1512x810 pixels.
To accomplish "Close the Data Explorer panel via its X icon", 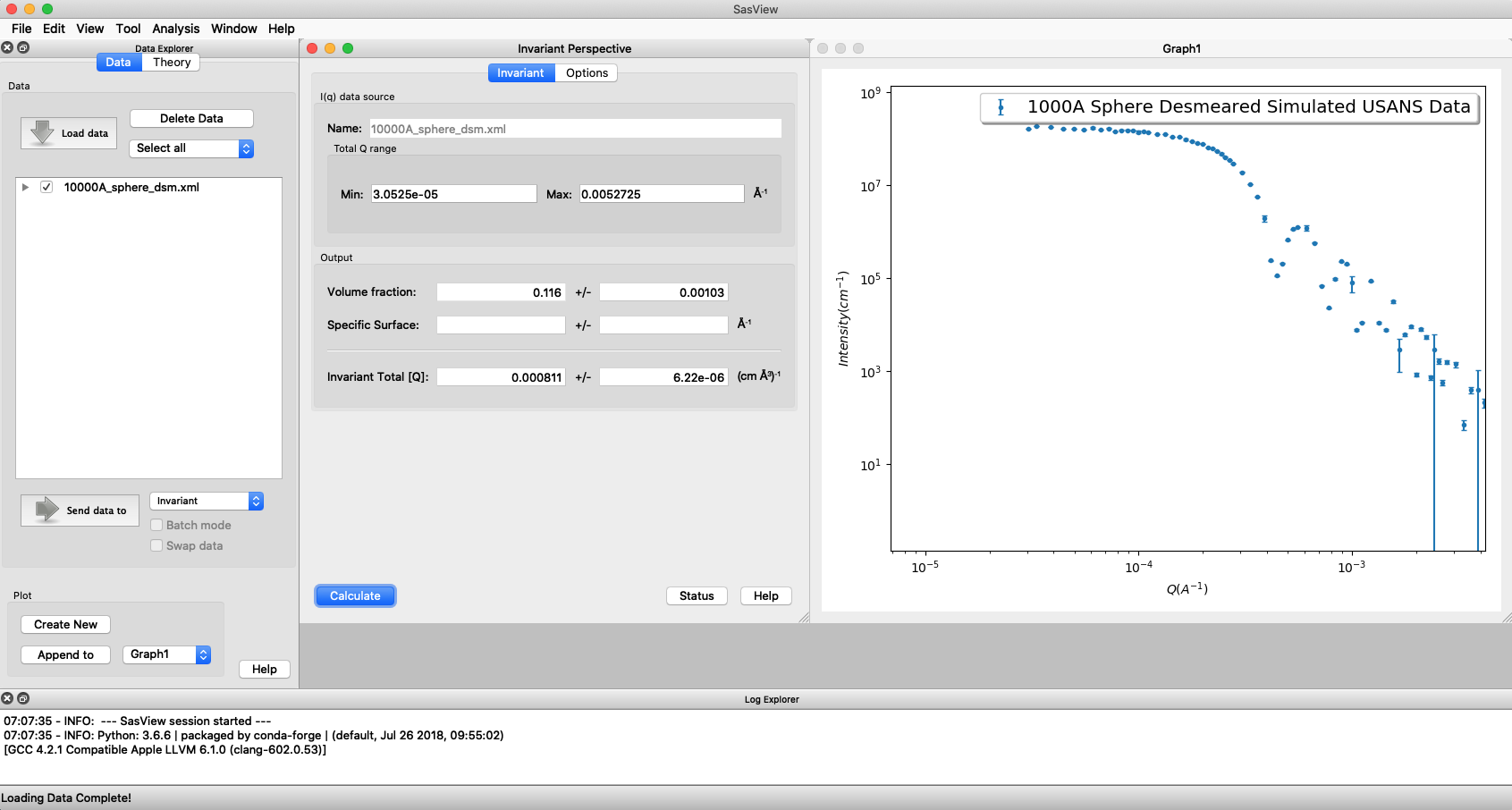I will 7,47.
